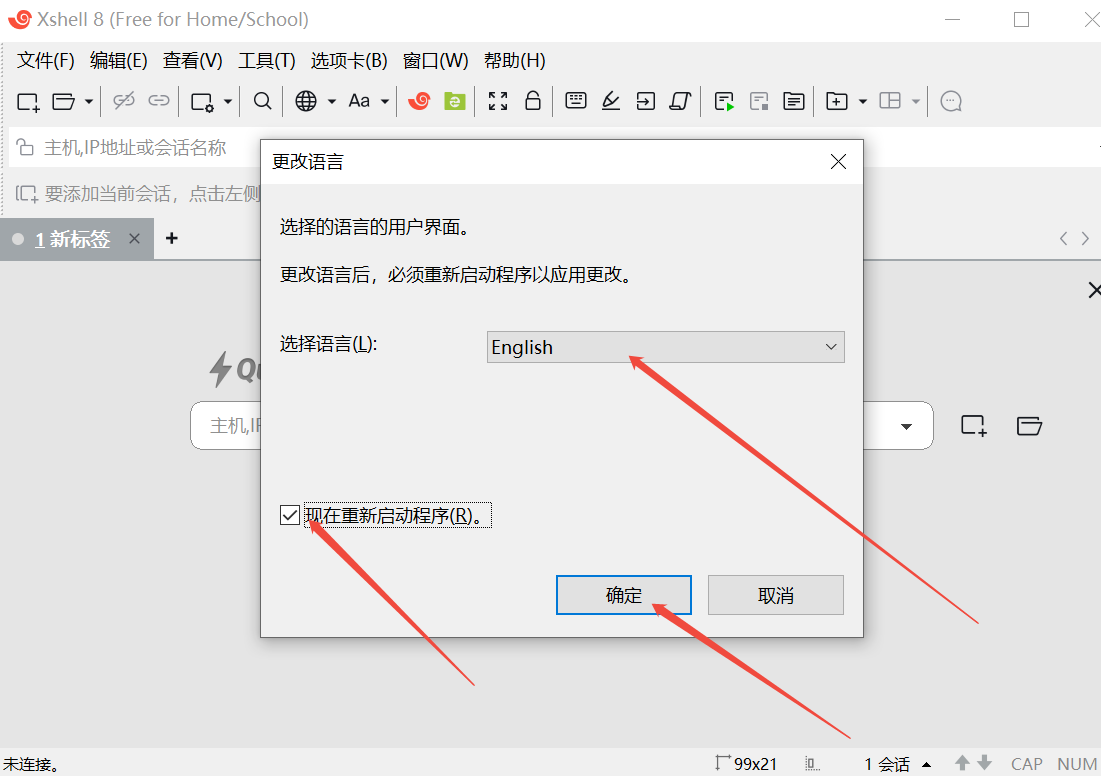The width and height of the screenshot is (1101, 776).
Task: Click the padlock lock-screen icon
Action: pos(533,101)
